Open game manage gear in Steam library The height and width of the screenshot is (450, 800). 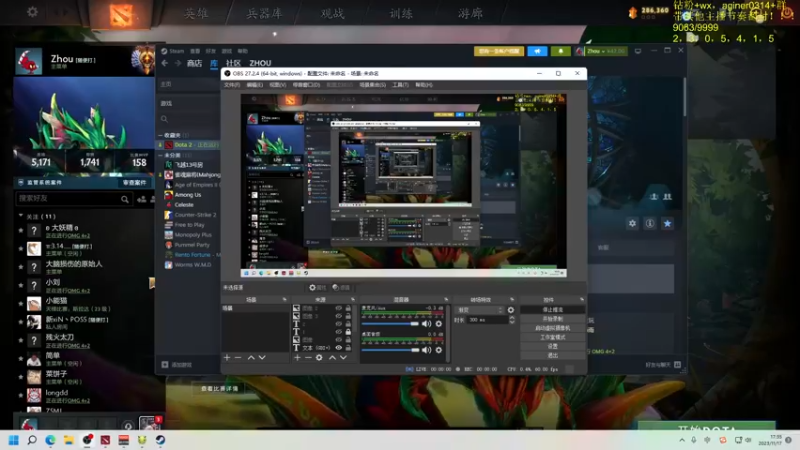tap(633, 223)
